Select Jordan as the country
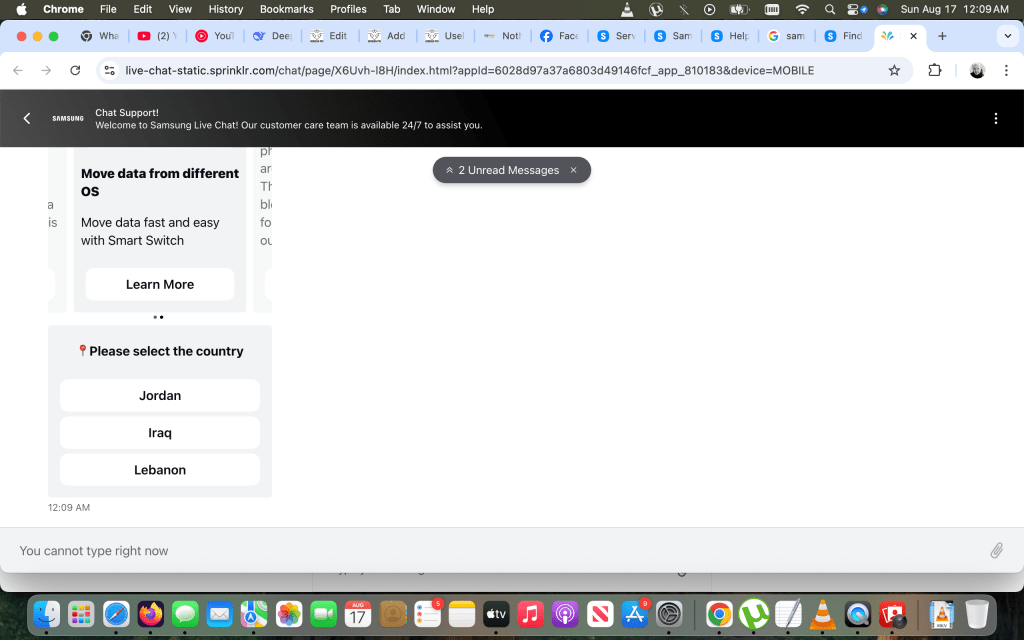The image size is (1024, 640). coord(160,395)
